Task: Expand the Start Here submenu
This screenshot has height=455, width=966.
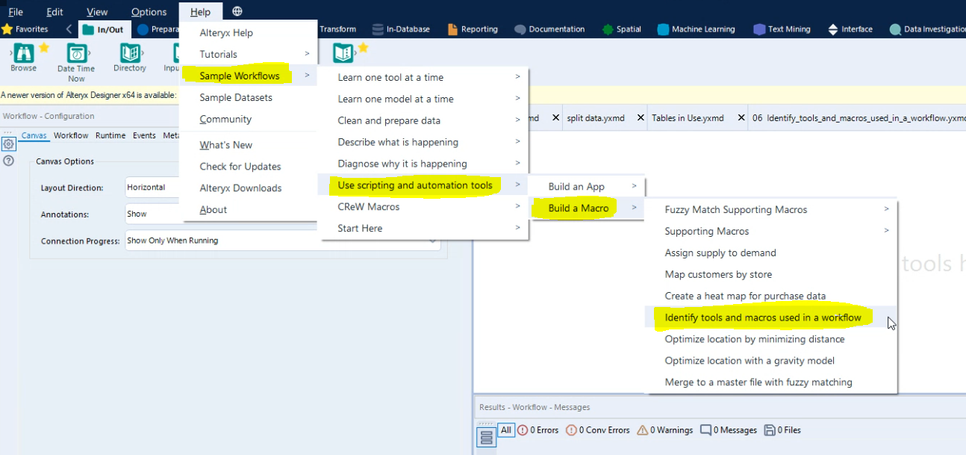Action: [423, 228]
